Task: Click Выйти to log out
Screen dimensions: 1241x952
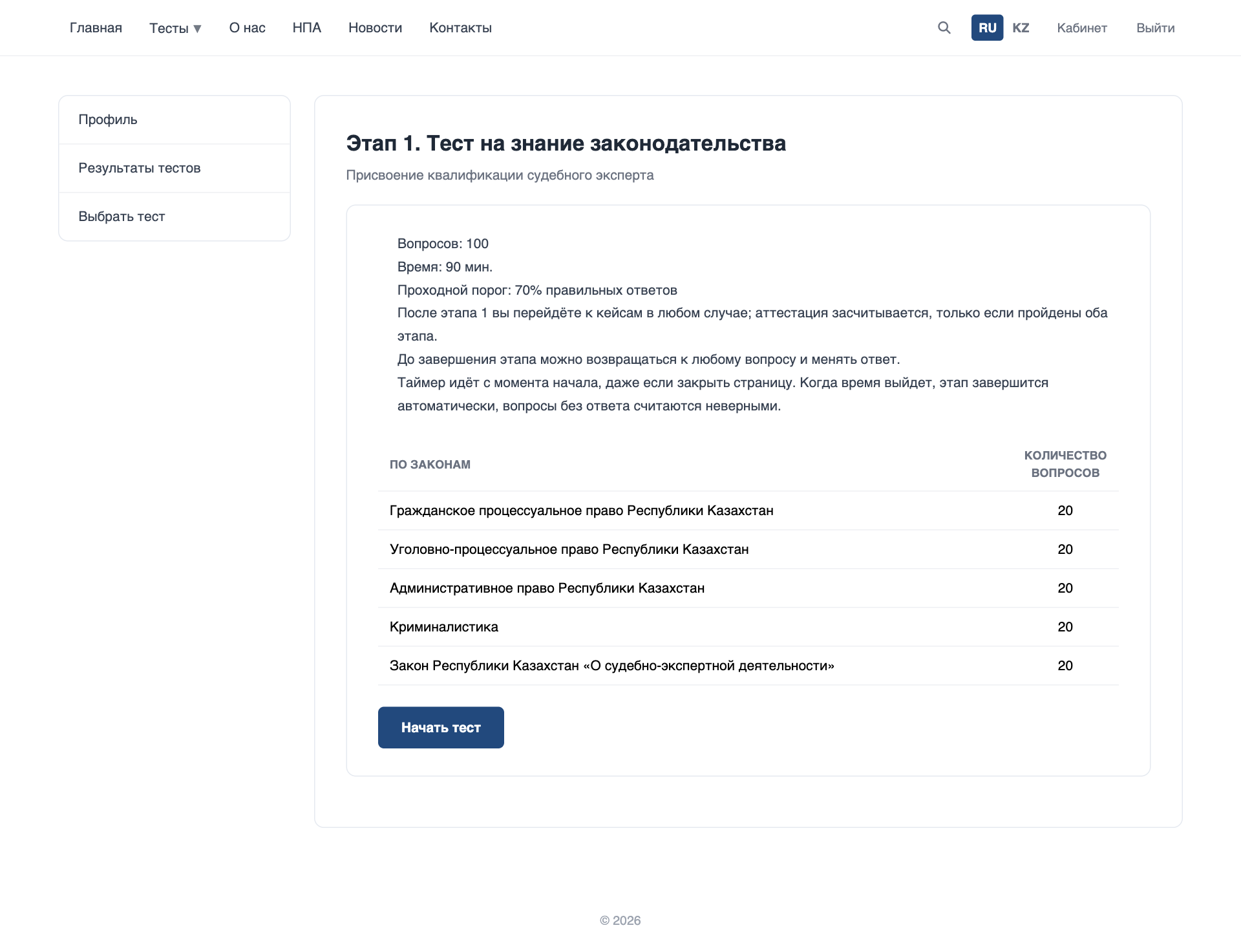Action: (1156, 28)
